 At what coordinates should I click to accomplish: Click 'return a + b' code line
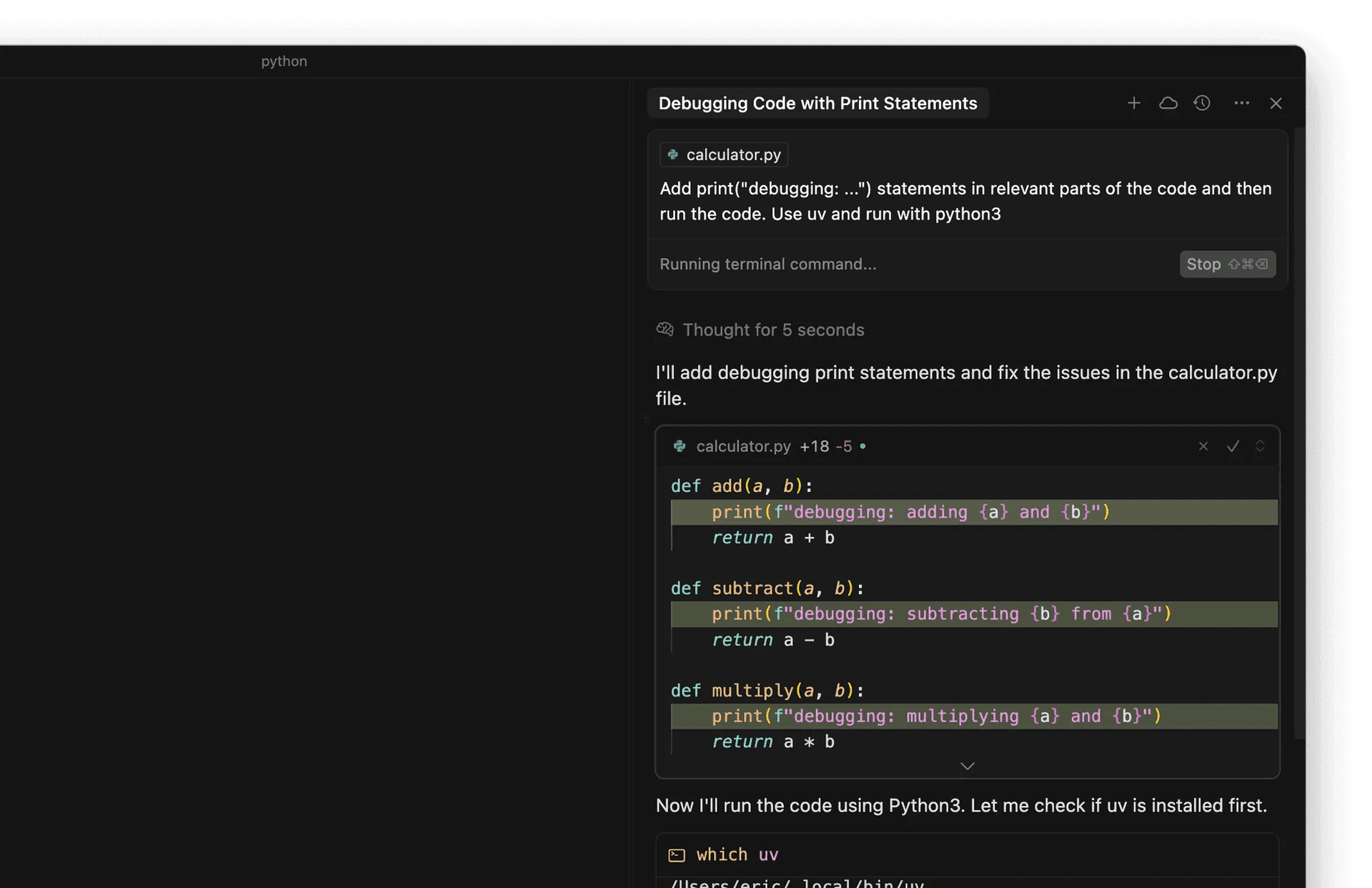pyautogui.click(x=772, y=538)
